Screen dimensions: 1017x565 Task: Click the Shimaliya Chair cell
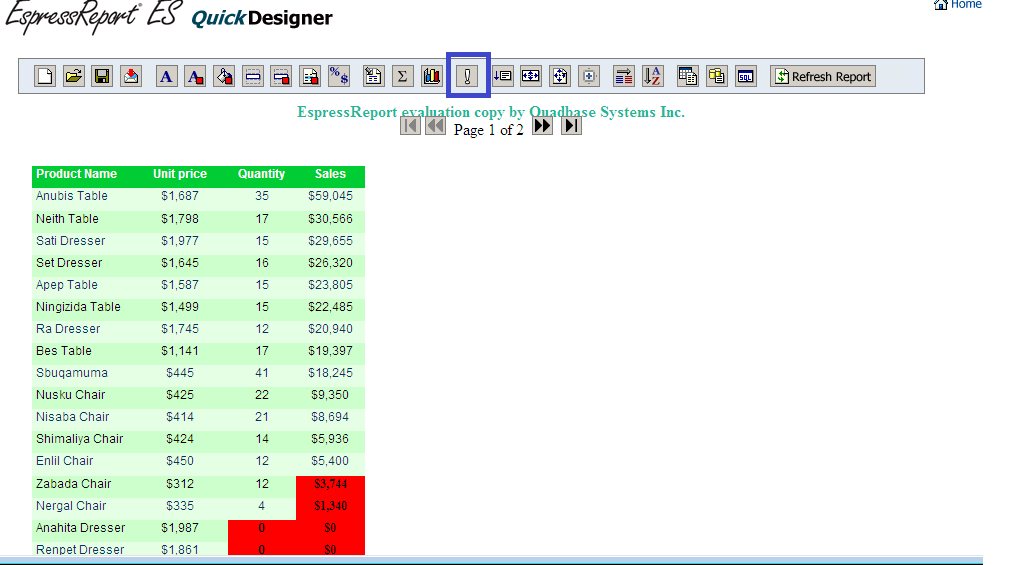tap(80, 440)
